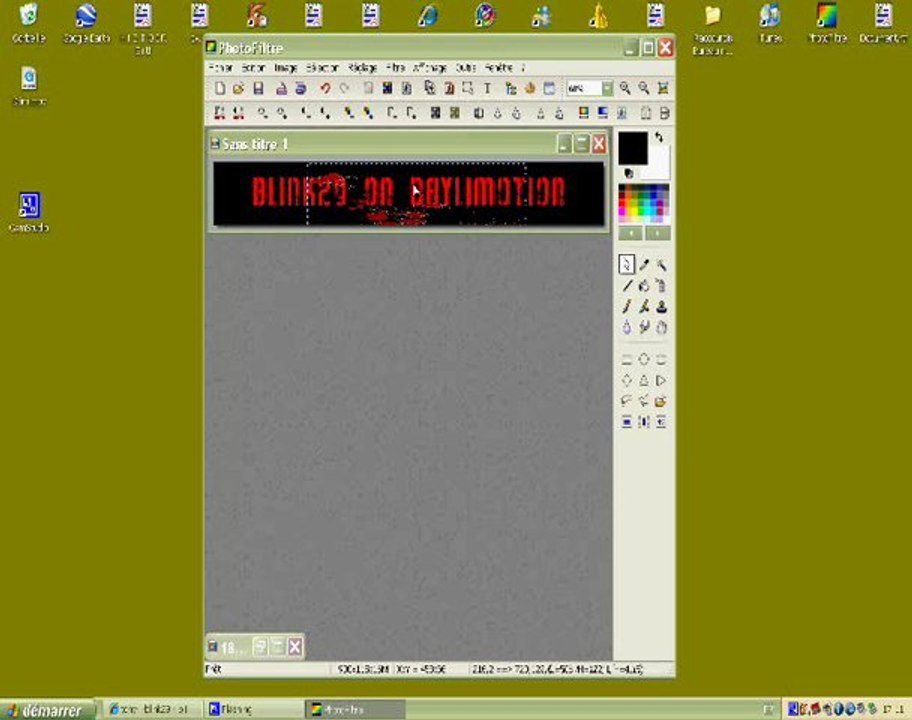Choose the Rhombus selection shape
Screen dimensions: 912x720
626,381
